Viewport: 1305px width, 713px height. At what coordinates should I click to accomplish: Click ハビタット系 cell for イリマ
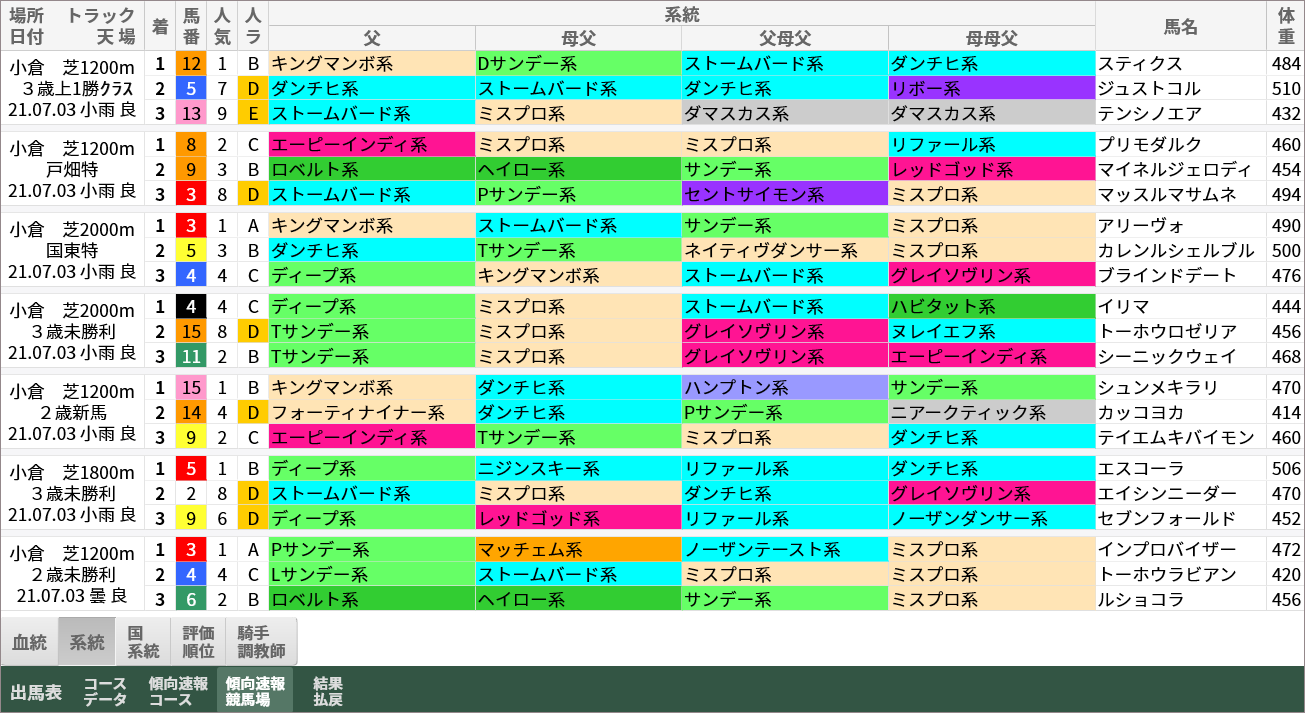[x=992, y=306]
